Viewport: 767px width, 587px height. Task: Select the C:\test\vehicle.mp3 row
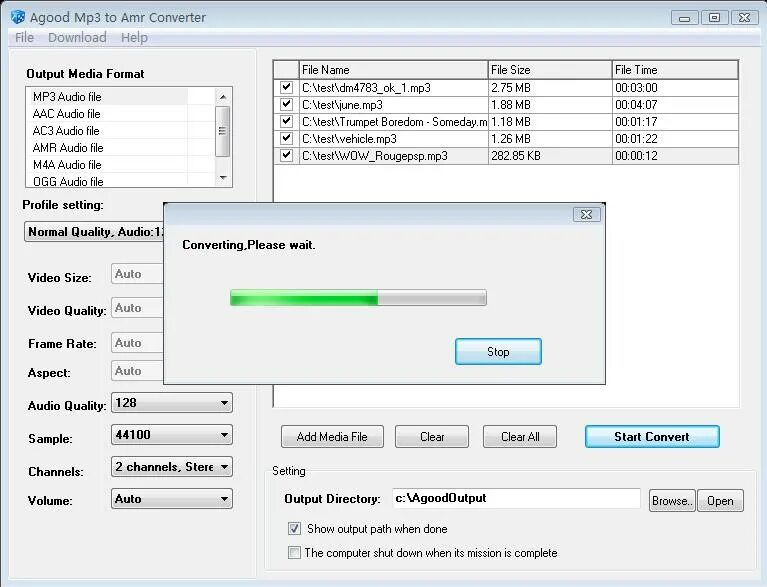pos(506,138)
